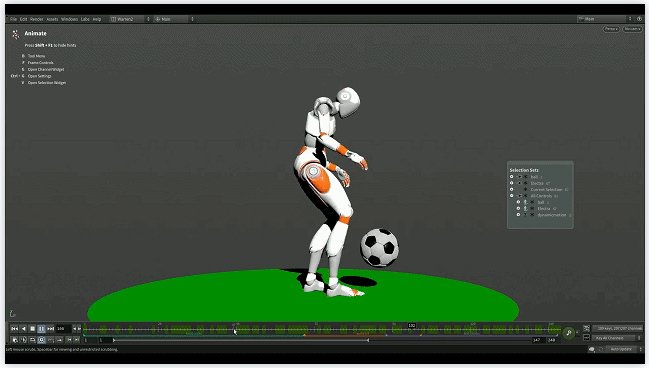Screen dimensions: 649x368
Task: Click the viewport axis gizmo icon
Action: tap(12, 314)
